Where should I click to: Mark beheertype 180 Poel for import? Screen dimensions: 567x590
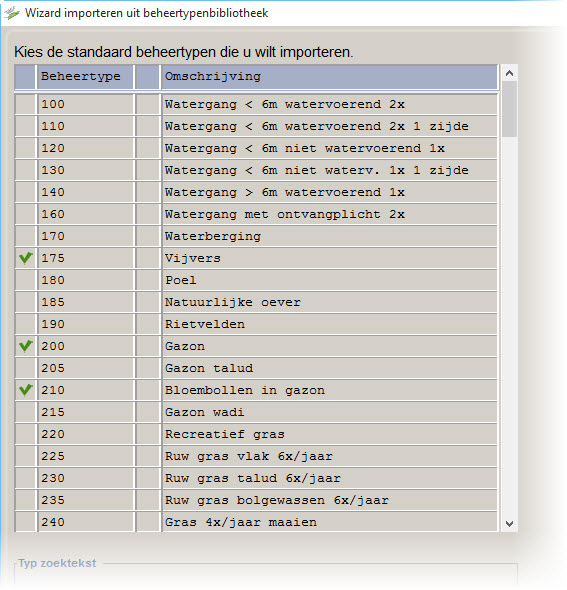pyautogui.click(x=25, y=280)
